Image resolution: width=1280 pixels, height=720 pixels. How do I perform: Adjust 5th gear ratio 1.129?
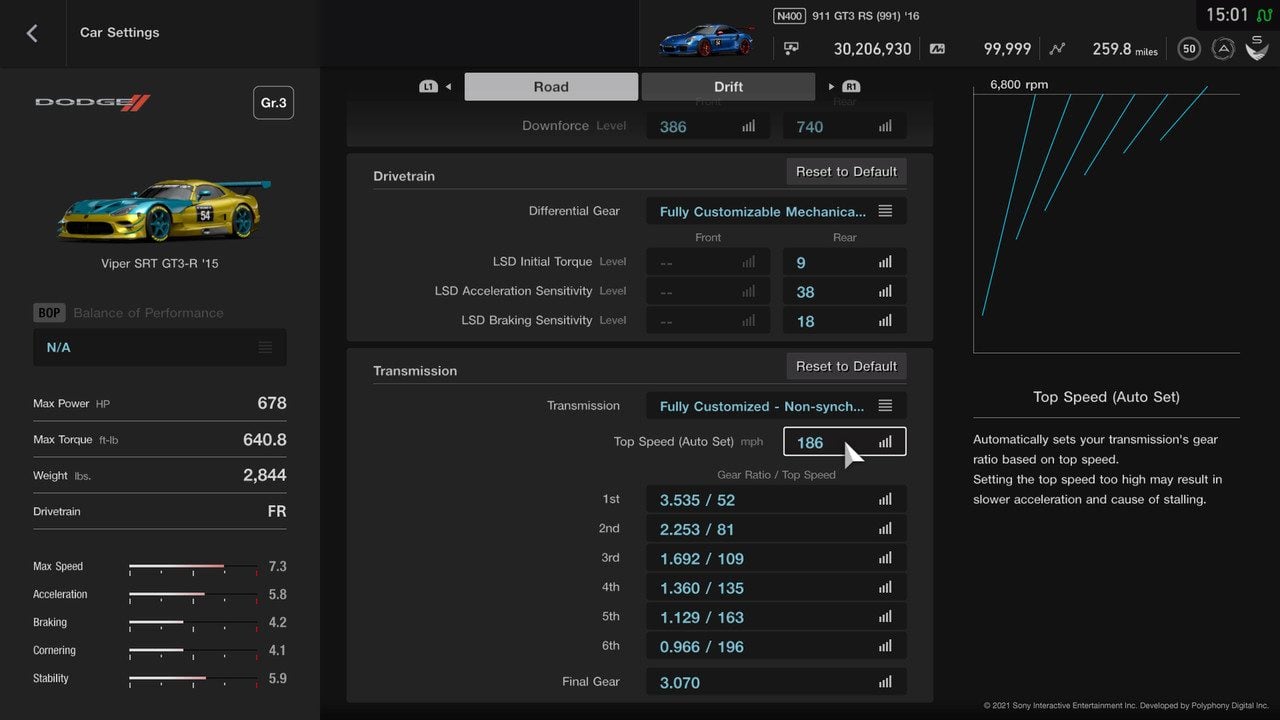point(776,617)
